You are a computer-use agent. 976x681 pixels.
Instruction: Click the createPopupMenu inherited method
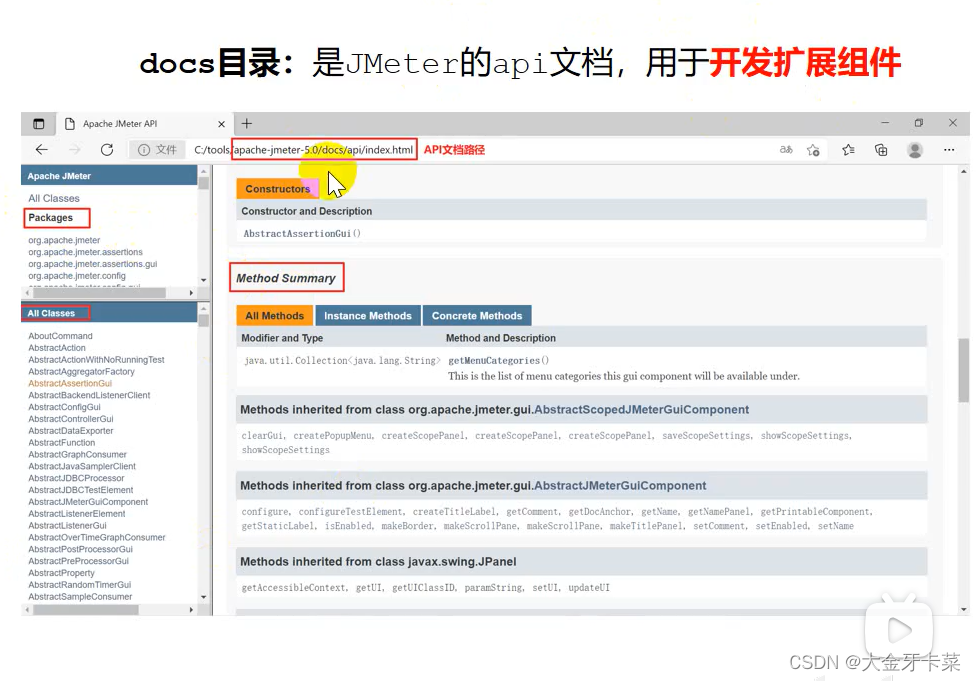[x=333, y=436]
